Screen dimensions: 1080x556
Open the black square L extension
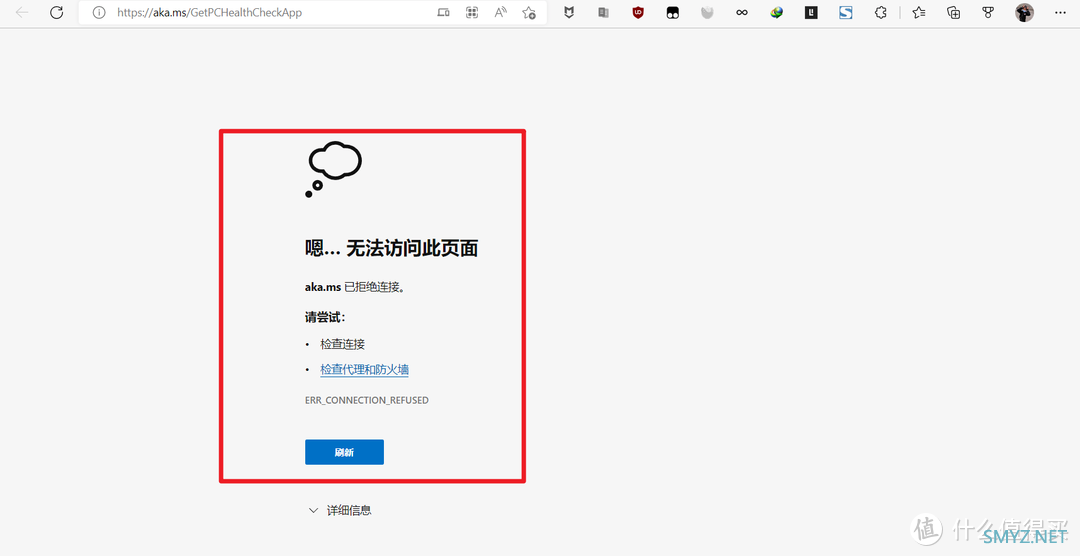pos(811,12)
